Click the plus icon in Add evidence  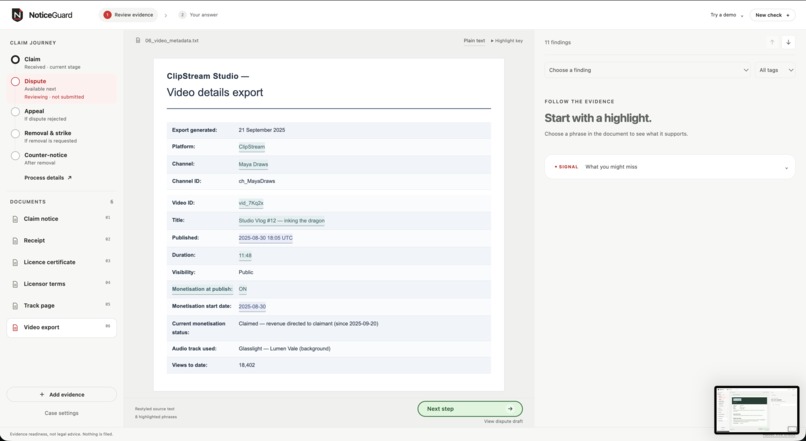(42, 395)
